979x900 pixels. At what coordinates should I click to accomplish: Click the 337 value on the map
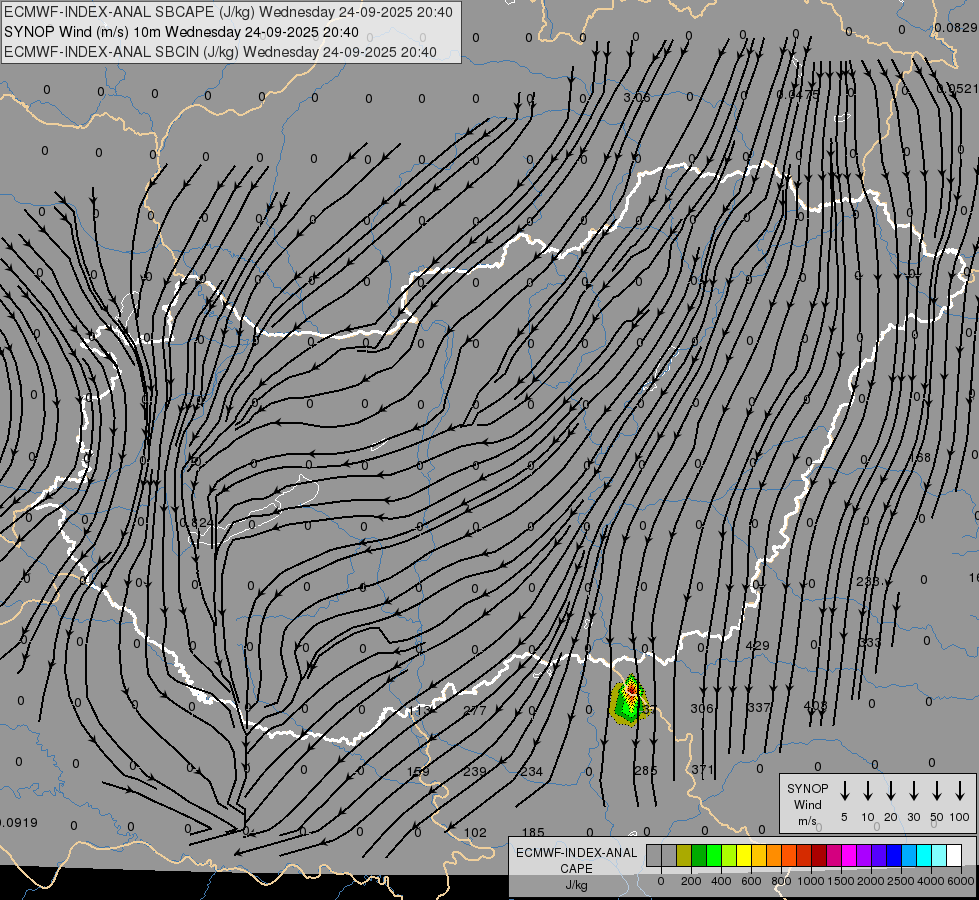coord(759,707)
